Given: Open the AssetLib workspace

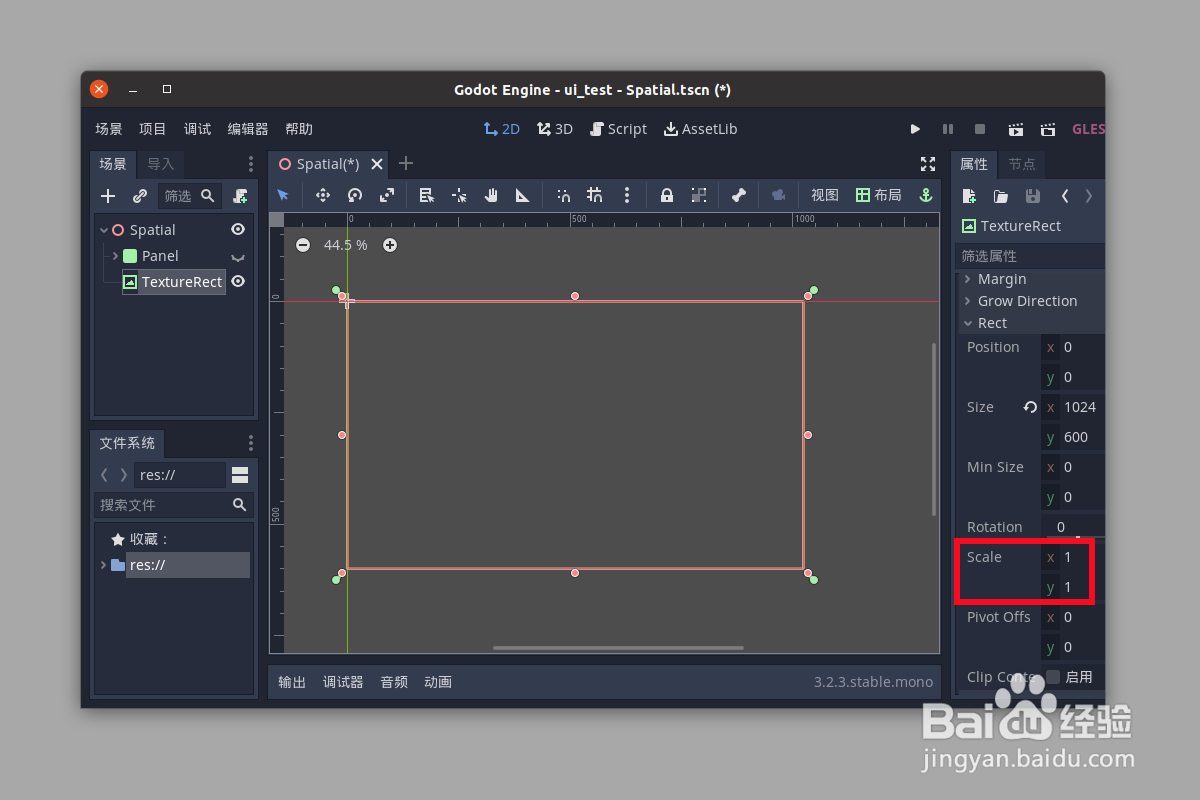Looking at the screenshot, I should tap(700, 129).
